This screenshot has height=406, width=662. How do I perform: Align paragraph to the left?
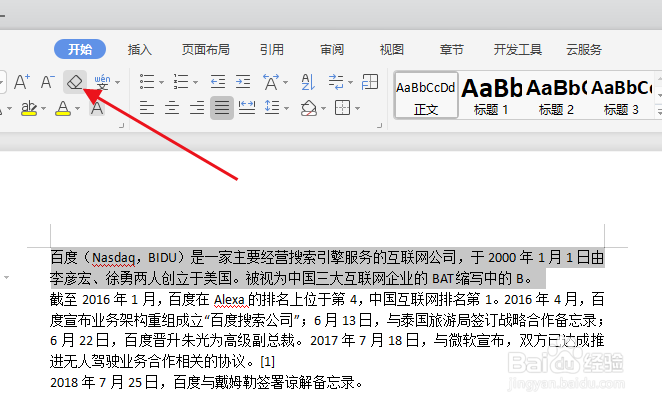click(x=147, y=108)
